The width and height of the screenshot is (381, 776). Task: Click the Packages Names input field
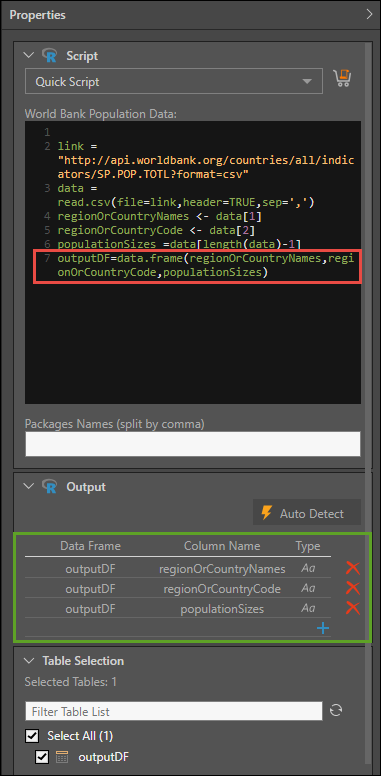click(x=193, y=444)
